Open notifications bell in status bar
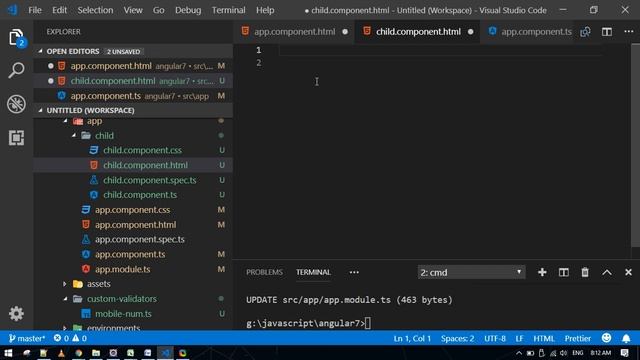The height and width of the screenshot is (360, 640). (x=626, y=338)
